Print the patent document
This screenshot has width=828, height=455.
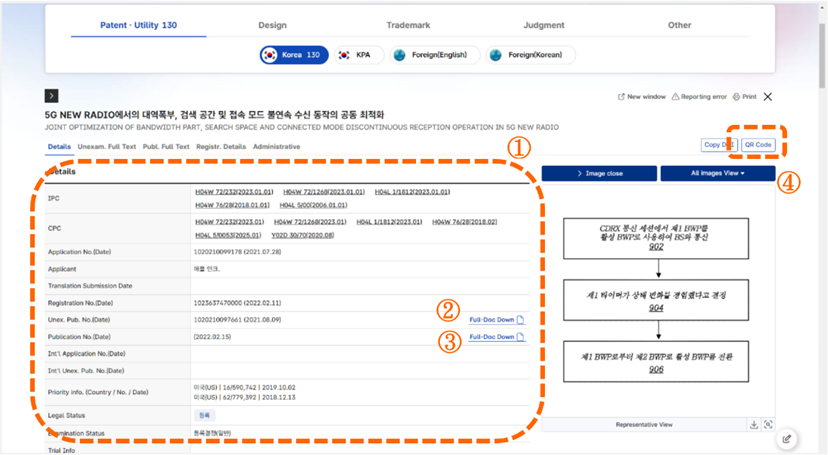tap(744, 97)
